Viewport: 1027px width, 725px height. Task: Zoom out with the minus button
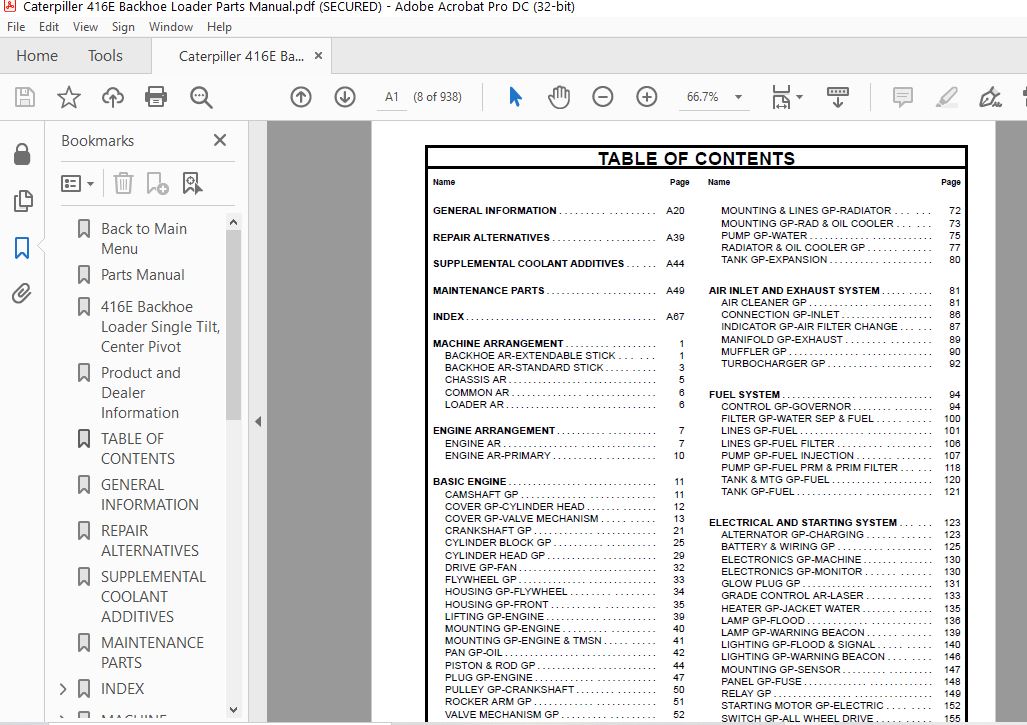tap(603, 97)
